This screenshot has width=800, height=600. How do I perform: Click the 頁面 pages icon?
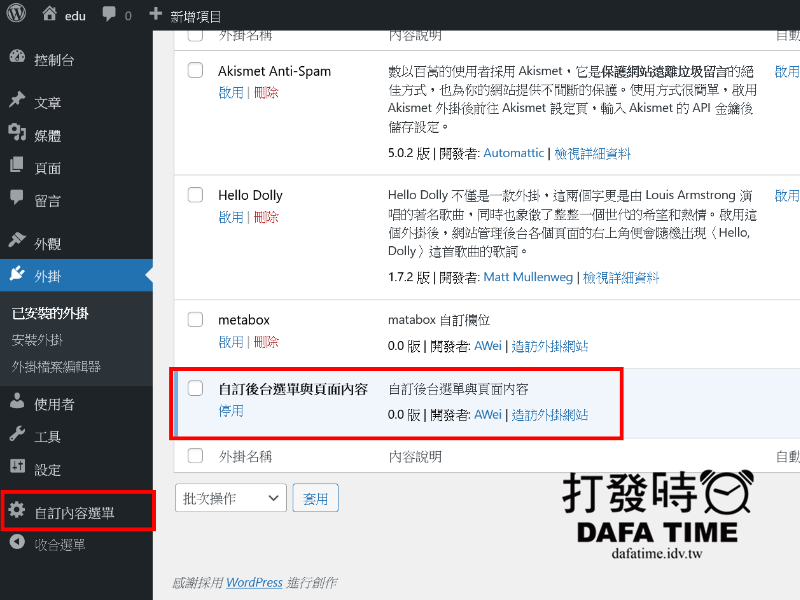tap(16, 165)
